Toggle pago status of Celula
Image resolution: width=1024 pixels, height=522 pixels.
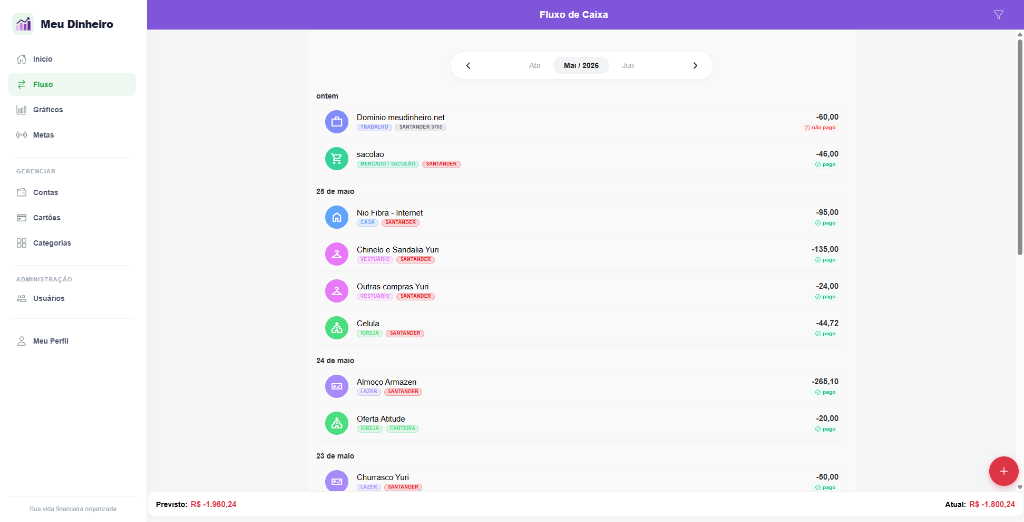(825, 333)
